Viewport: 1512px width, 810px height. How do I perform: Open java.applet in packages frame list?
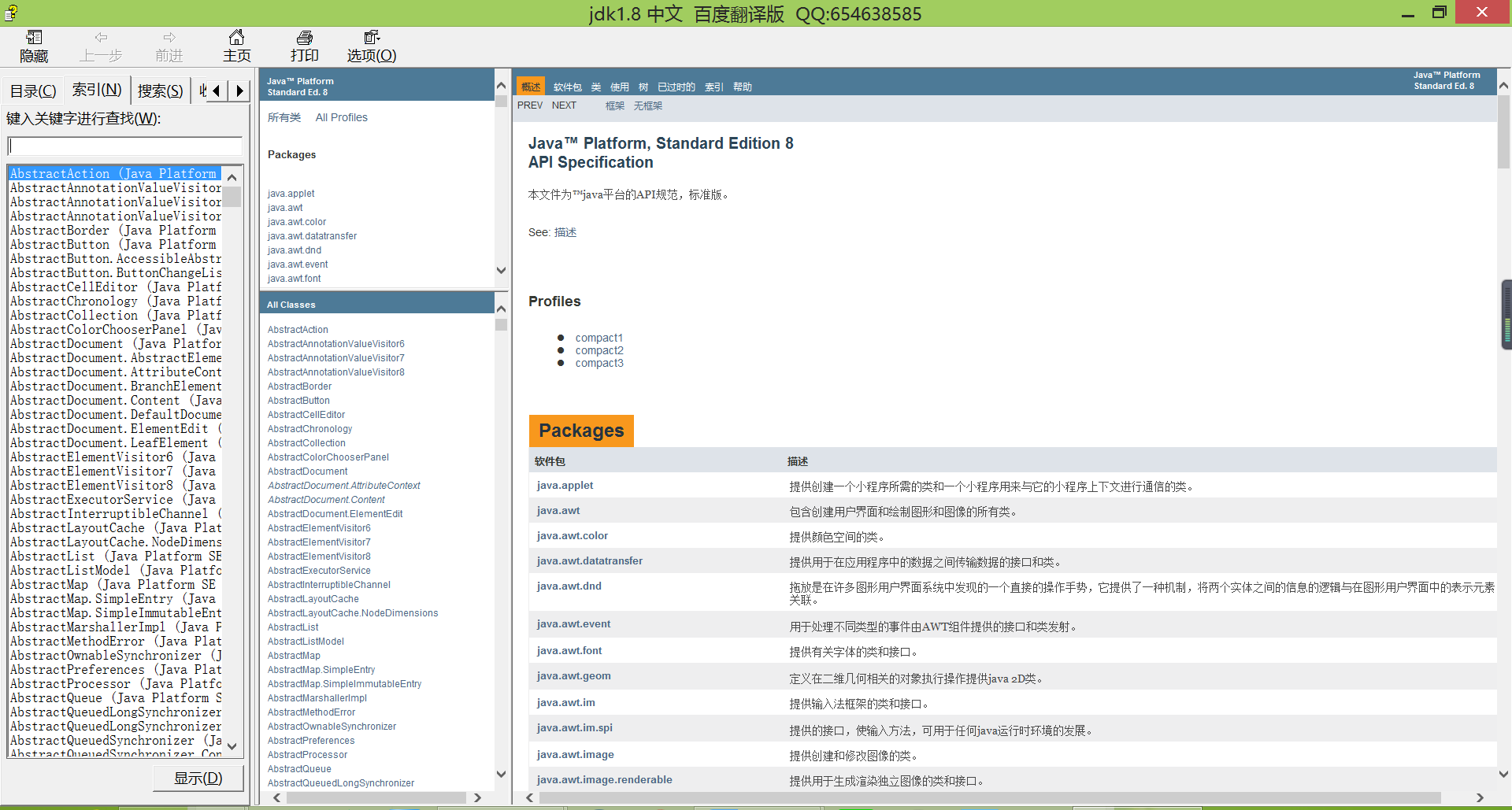coord(291,194)
